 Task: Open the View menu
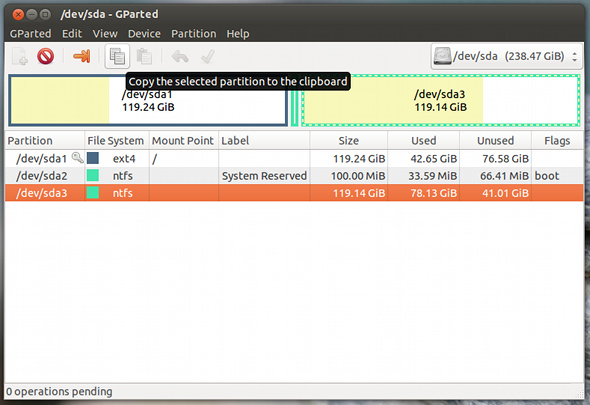coord(105,34)
